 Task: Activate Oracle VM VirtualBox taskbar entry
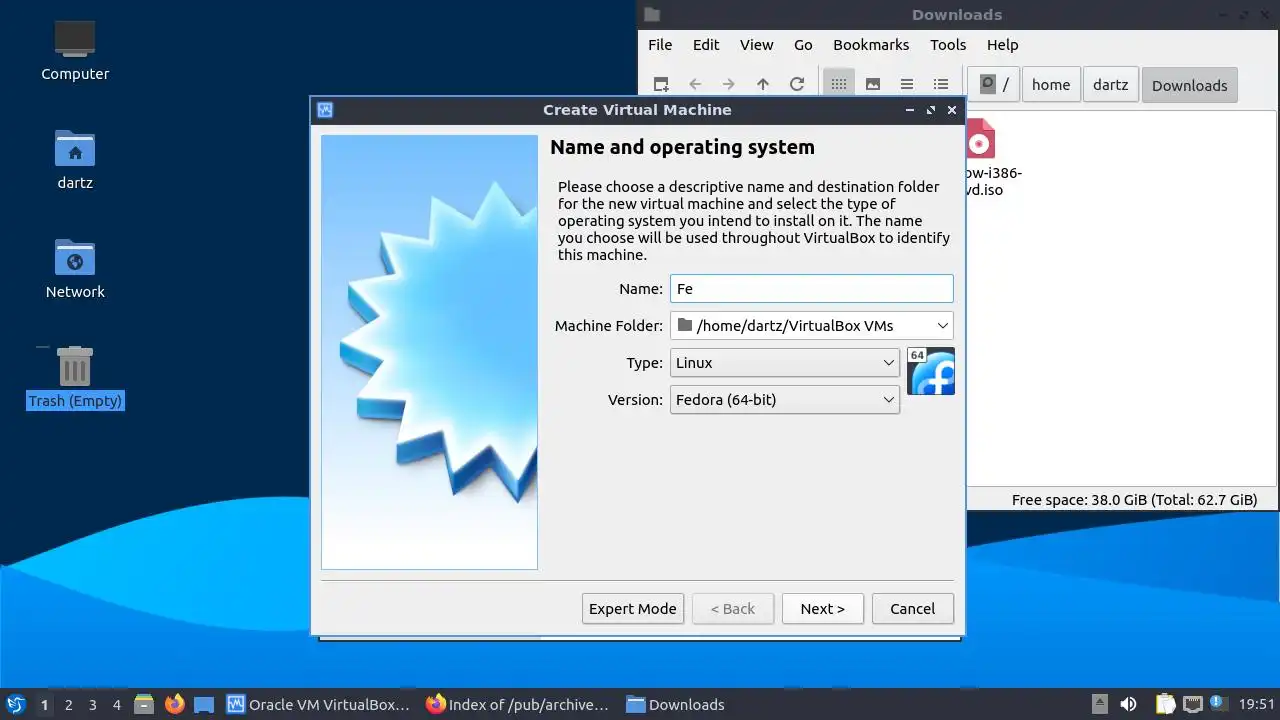point(319,705)
